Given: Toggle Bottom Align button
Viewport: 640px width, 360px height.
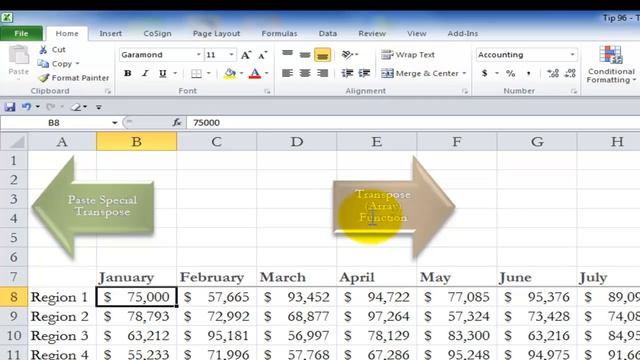Looking at the screenshot, I should point(322,55).
